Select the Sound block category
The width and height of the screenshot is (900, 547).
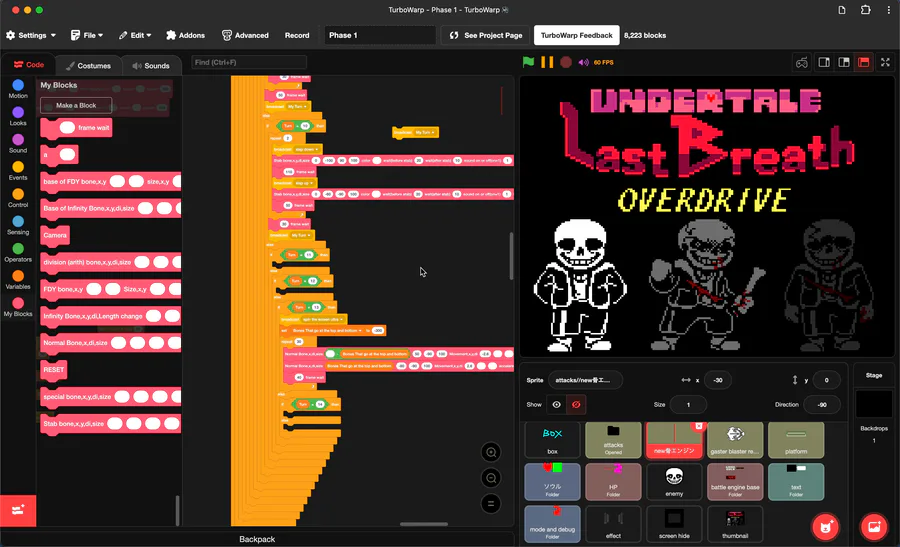click(x=18, y=143)
